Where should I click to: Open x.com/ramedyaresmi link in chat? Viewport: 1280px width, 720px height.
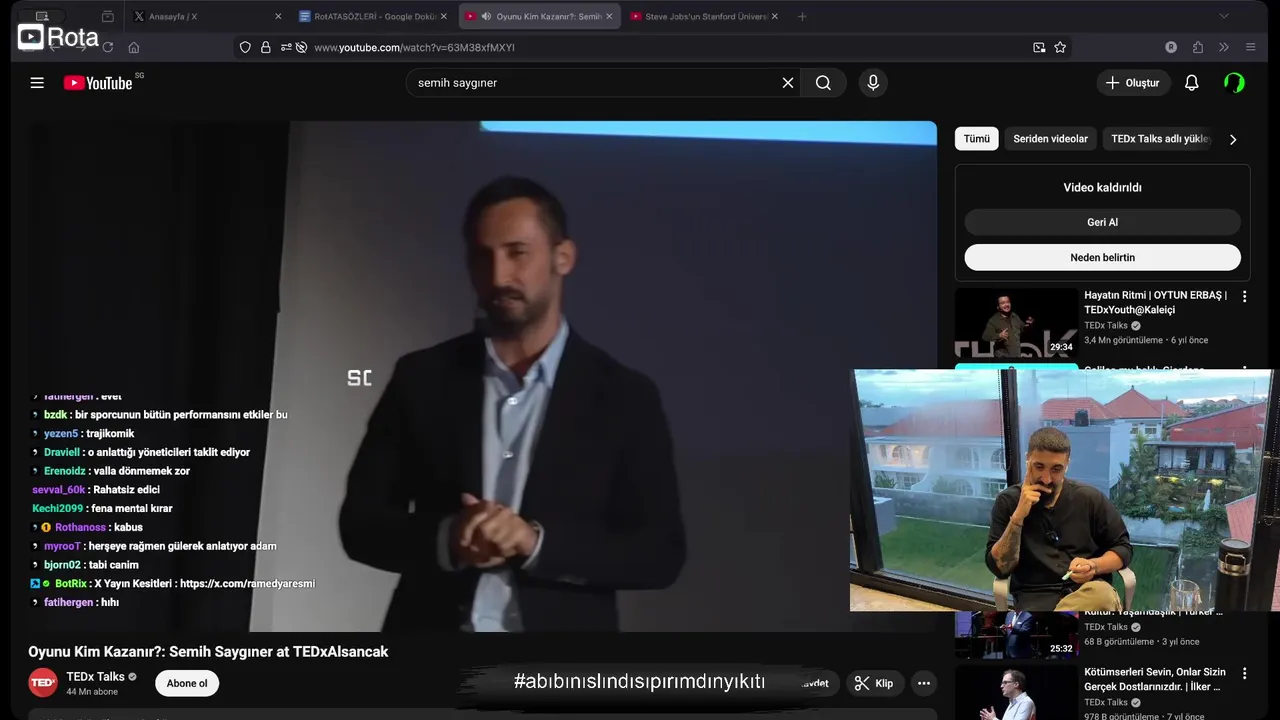point(247,584)
